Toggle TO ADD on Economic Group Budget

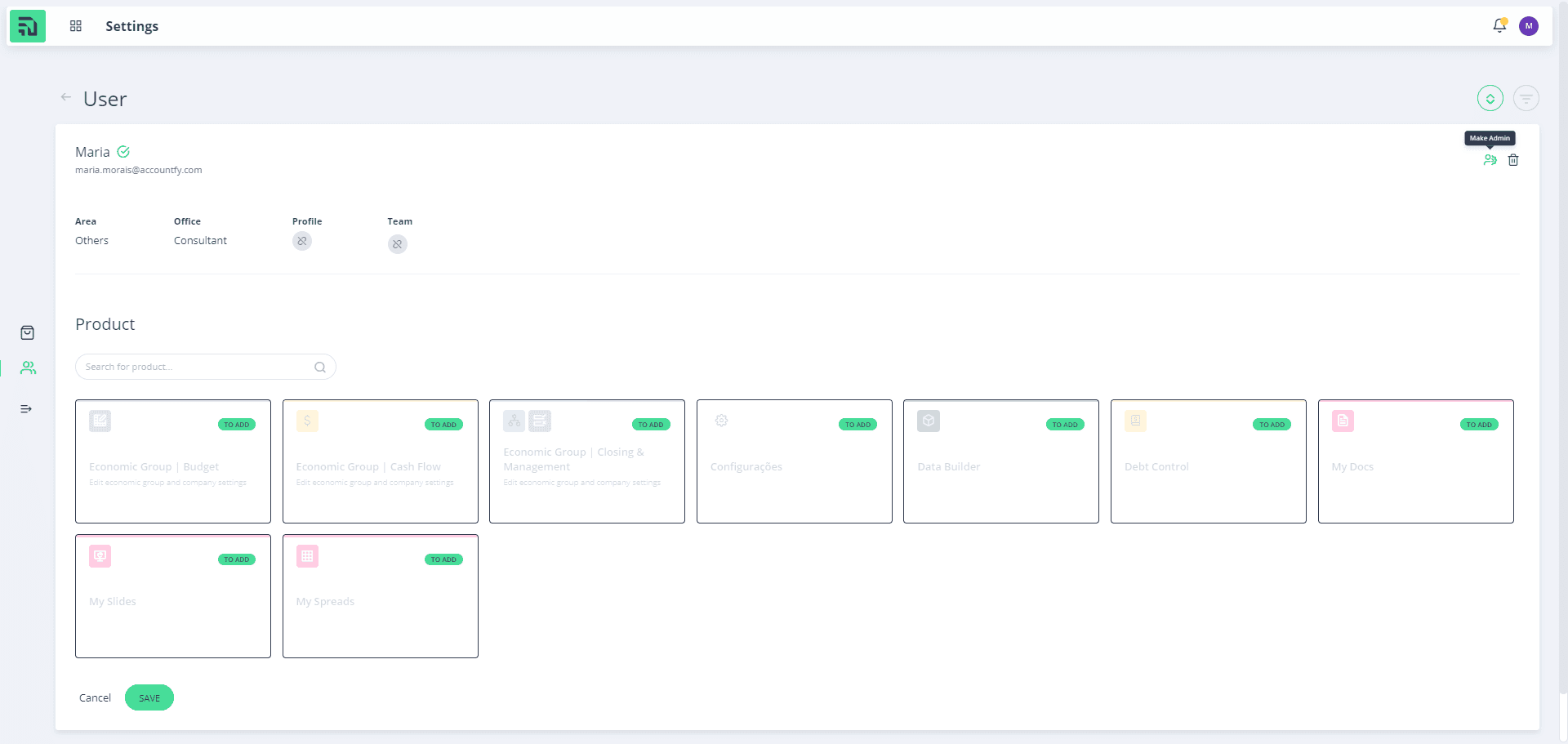tap(237, 425)
